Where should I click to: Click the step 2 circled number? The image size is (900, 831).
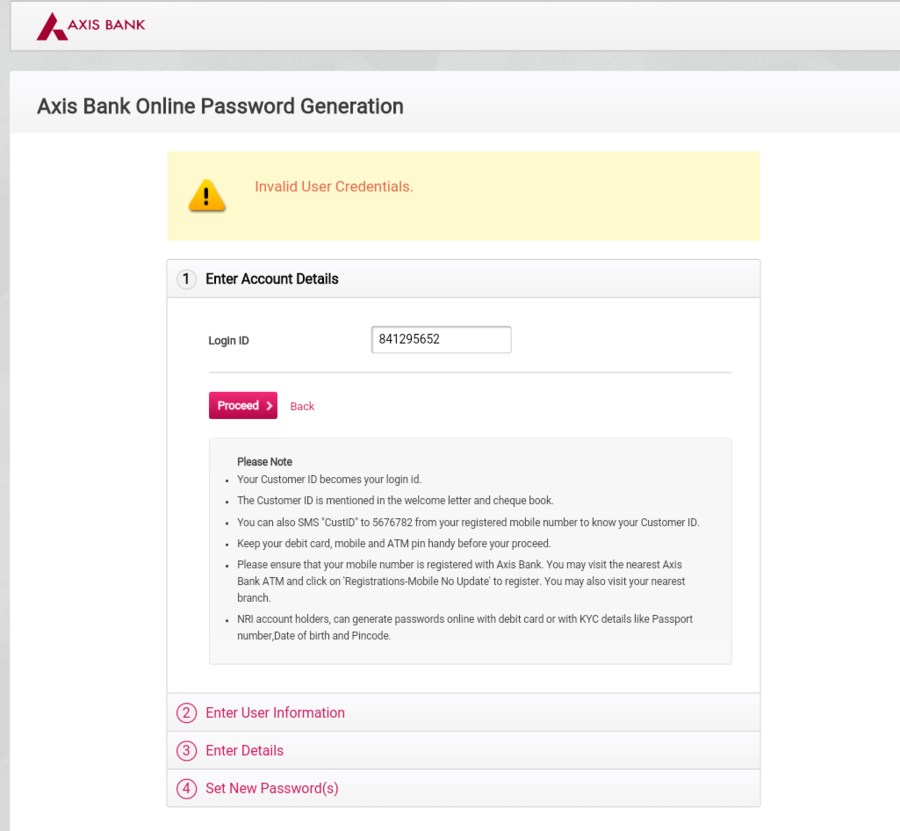[x=187, y=713]
